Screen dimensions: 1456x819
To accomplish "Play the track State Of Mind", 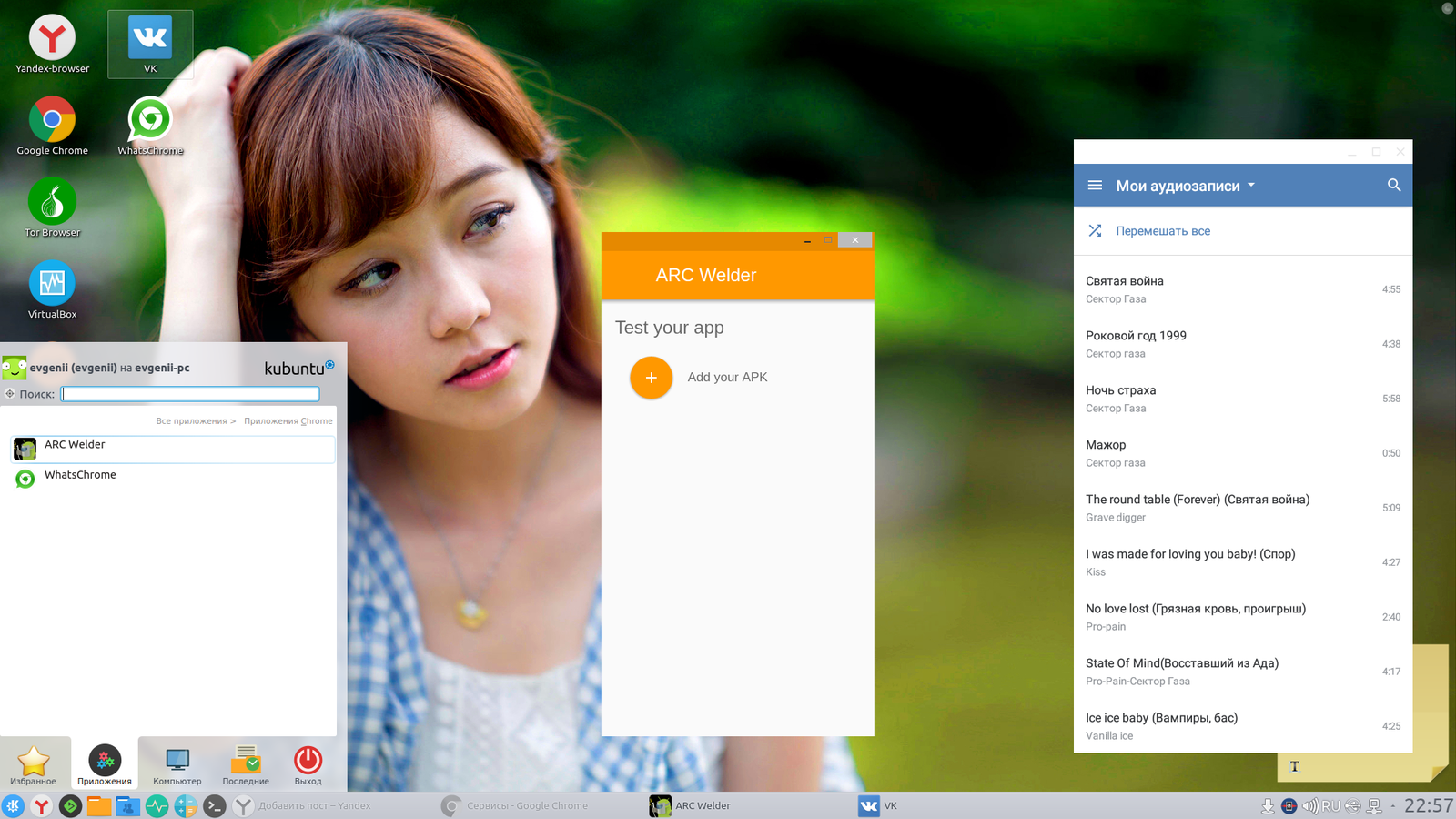I will click(1243, 672).
